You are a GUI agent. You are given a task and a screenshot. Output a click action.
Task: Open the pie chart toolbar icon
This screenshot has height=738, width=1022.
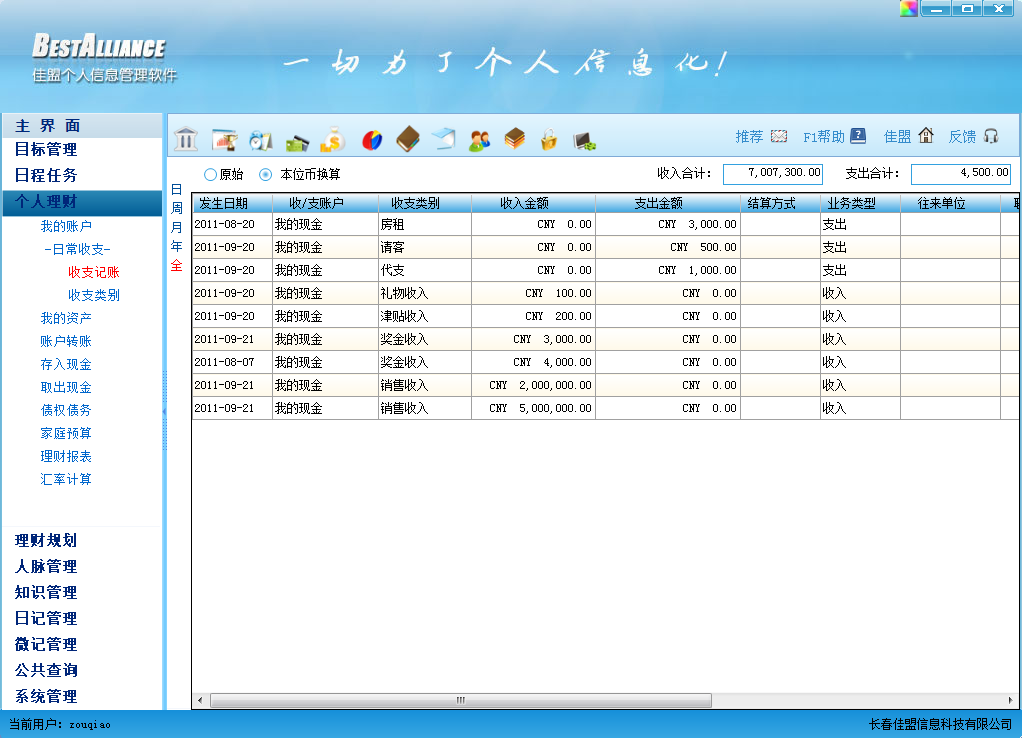click(x=372, y=140)
